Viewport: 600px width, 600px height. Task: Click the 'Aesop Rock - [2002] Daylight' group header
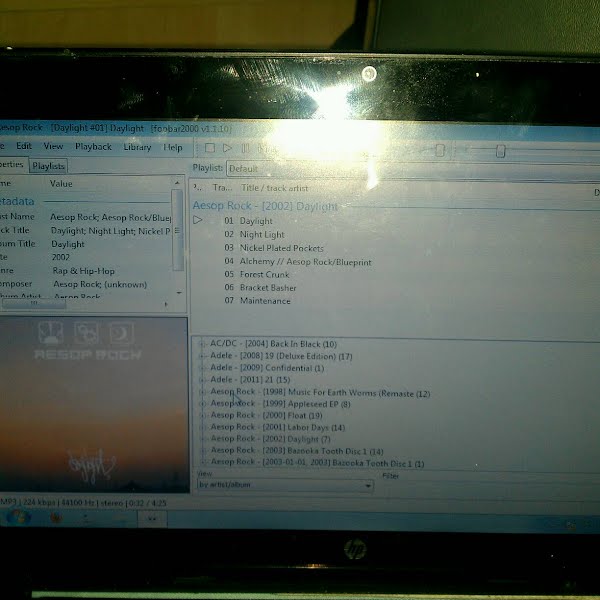(265, 206)
